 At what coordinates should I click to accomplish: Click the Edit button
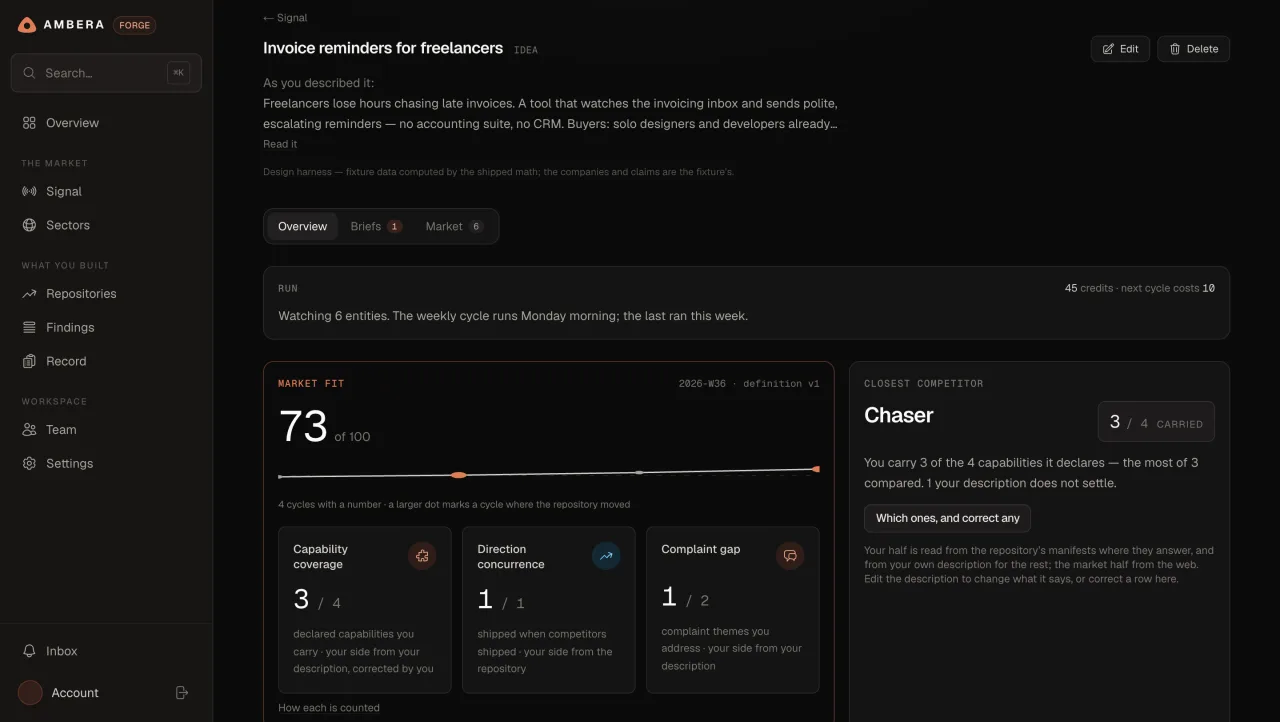[x=1120, y=49]
